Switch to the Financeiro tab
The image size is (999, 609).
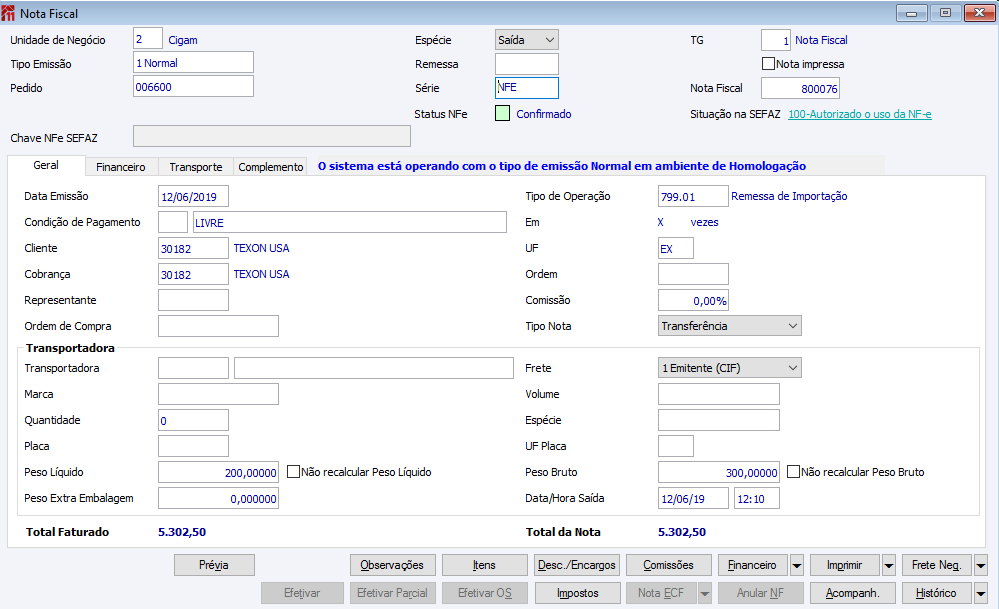[x=121, y=167]
